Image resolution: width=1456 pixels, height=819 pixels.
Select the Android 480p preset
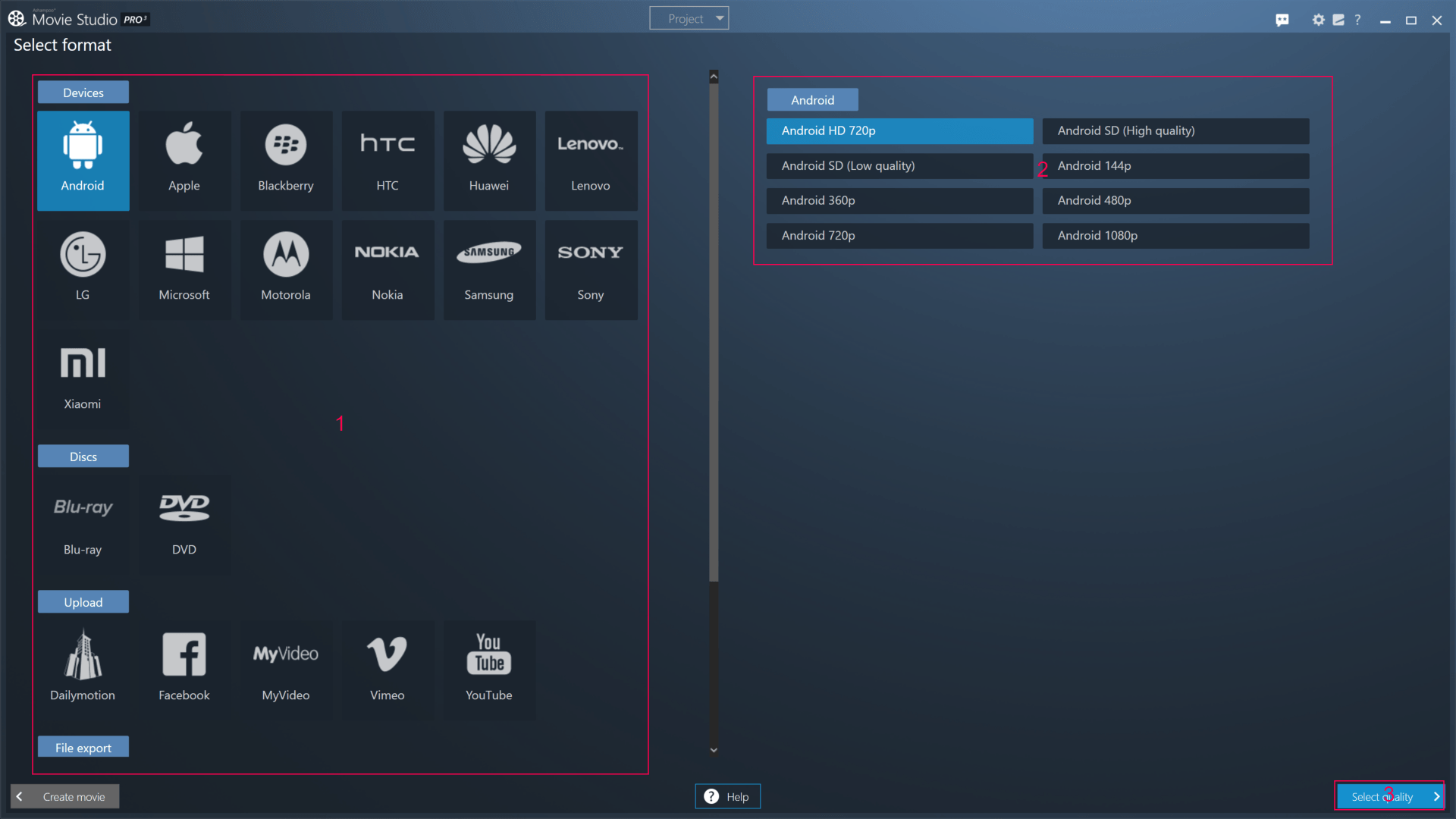tap(1175, 200)
